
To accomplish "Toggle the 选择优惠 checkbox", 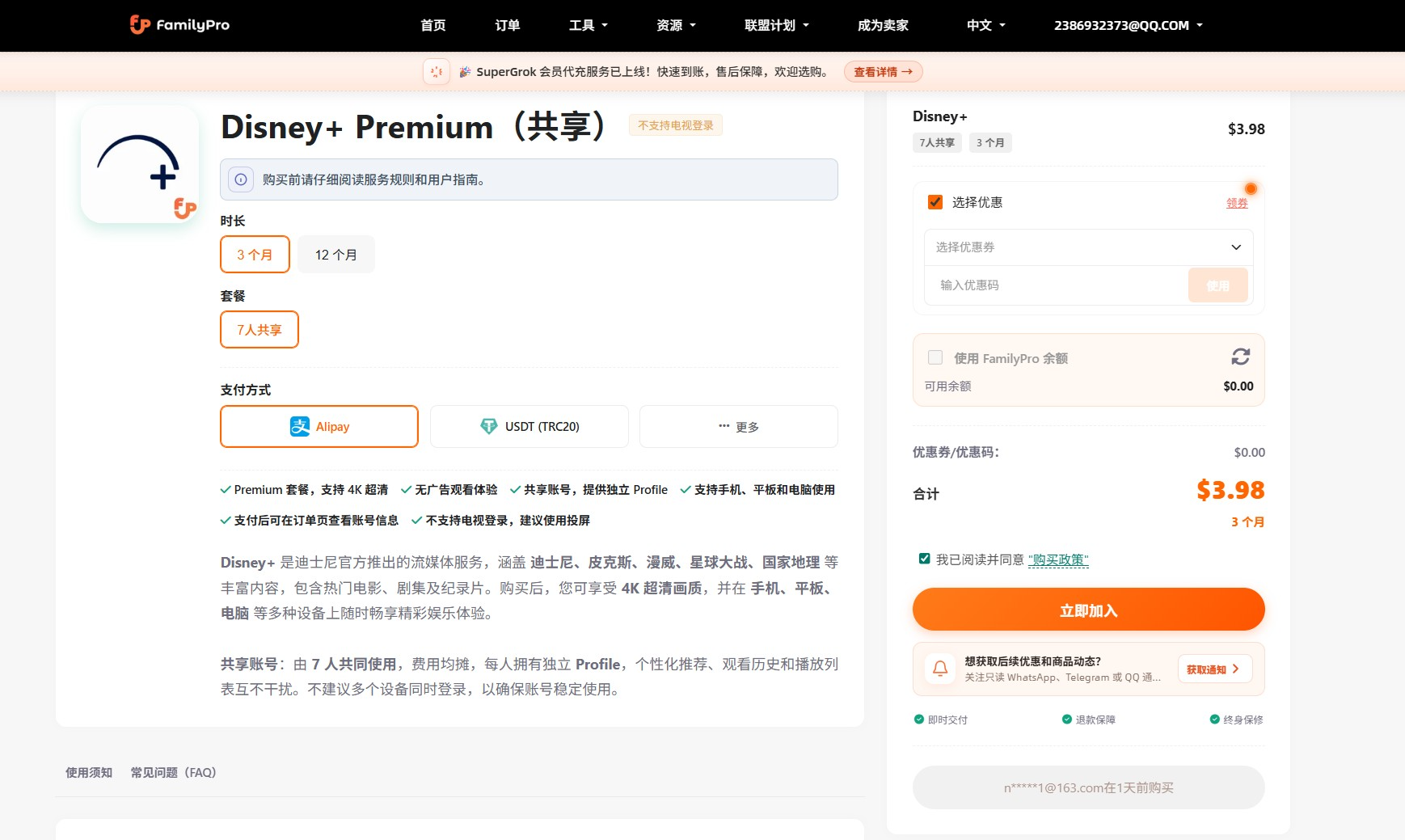I will pos(935,202).
